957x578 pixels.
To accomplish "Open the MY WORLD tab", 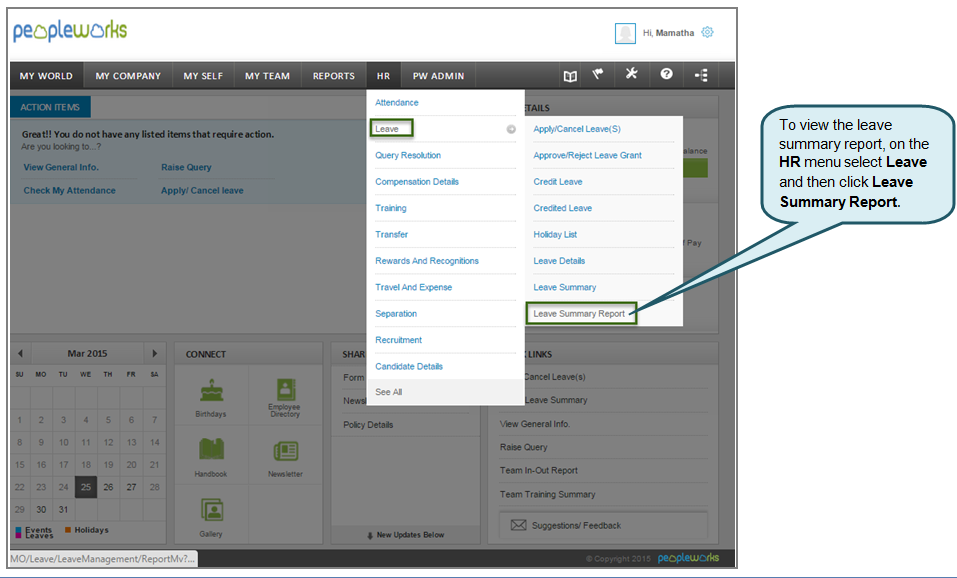I will click(x=46, y=76).
